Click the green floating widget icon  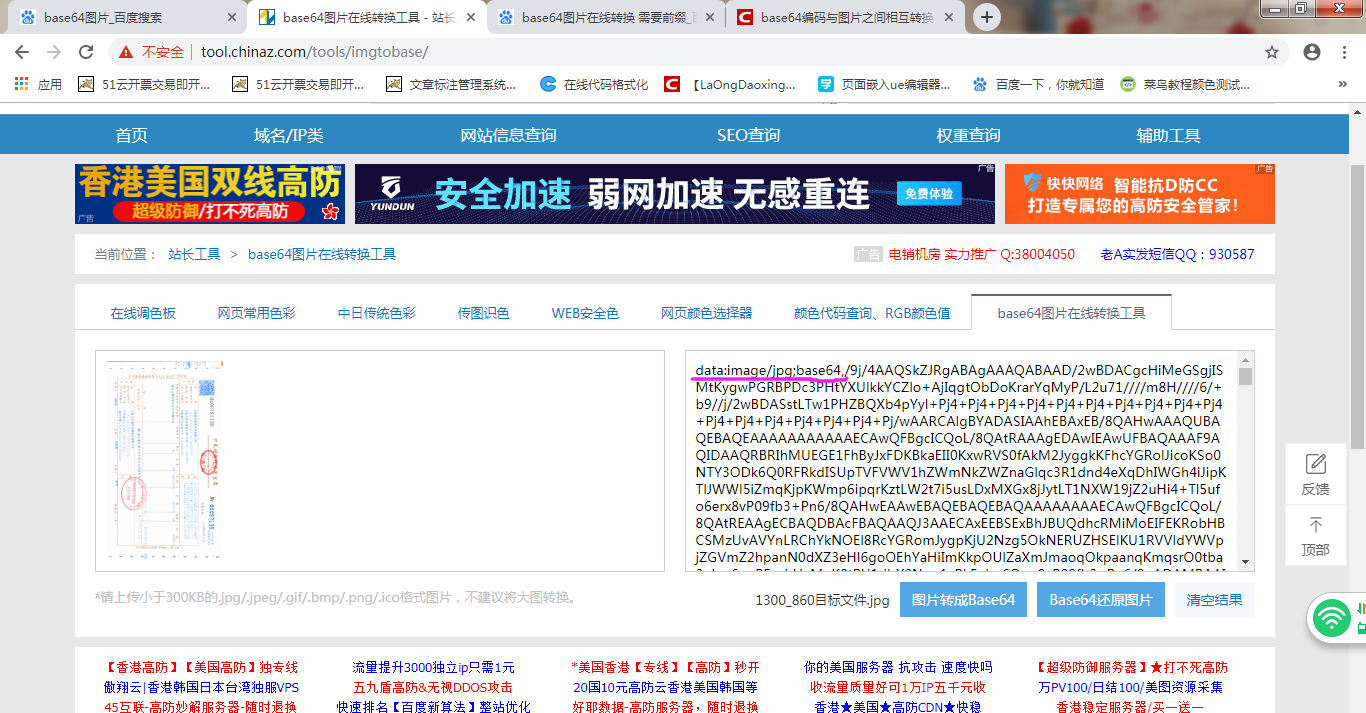(1330, 618)
